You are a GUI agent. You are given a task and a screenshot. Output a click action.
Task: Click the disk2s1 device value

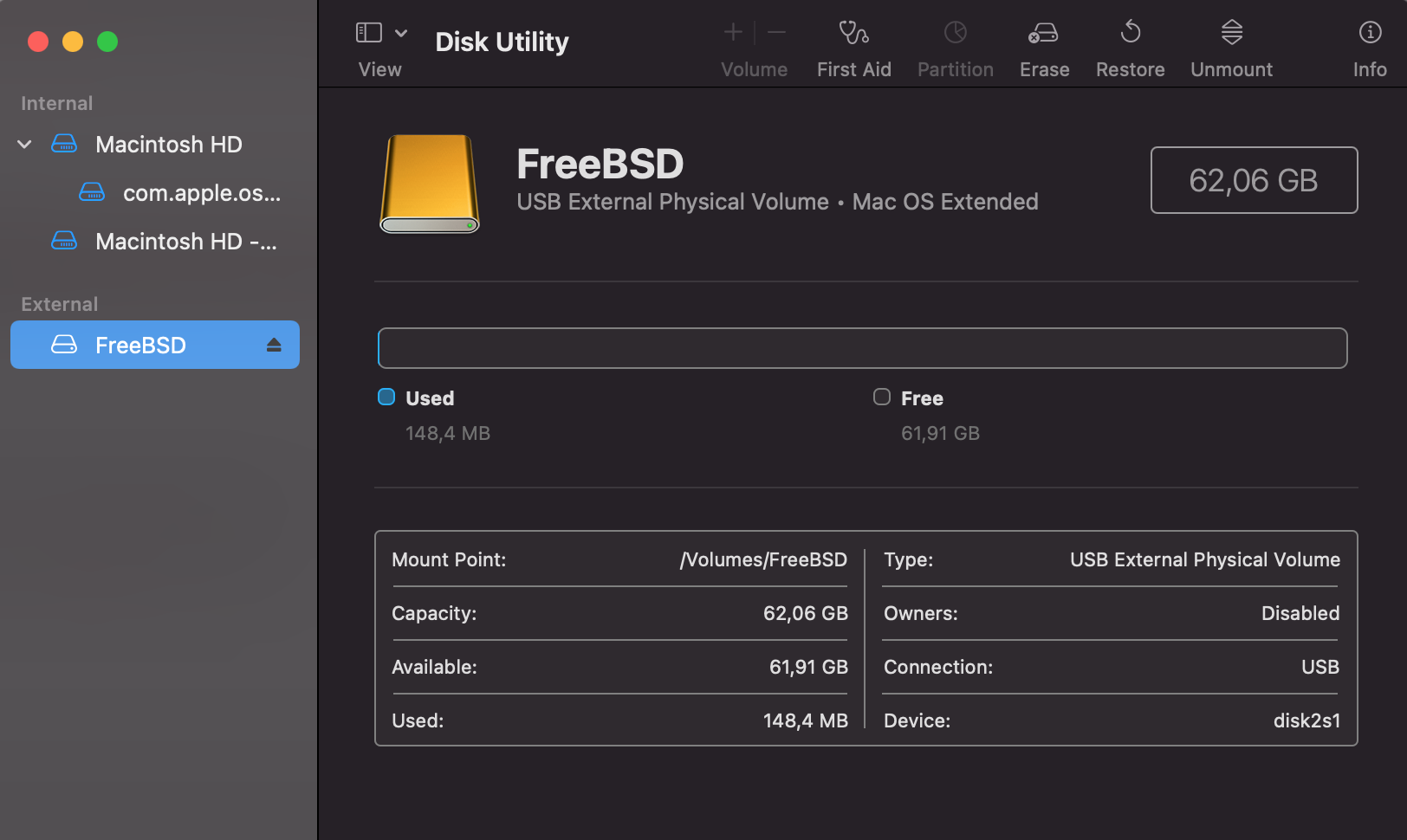pos(1306,721)
